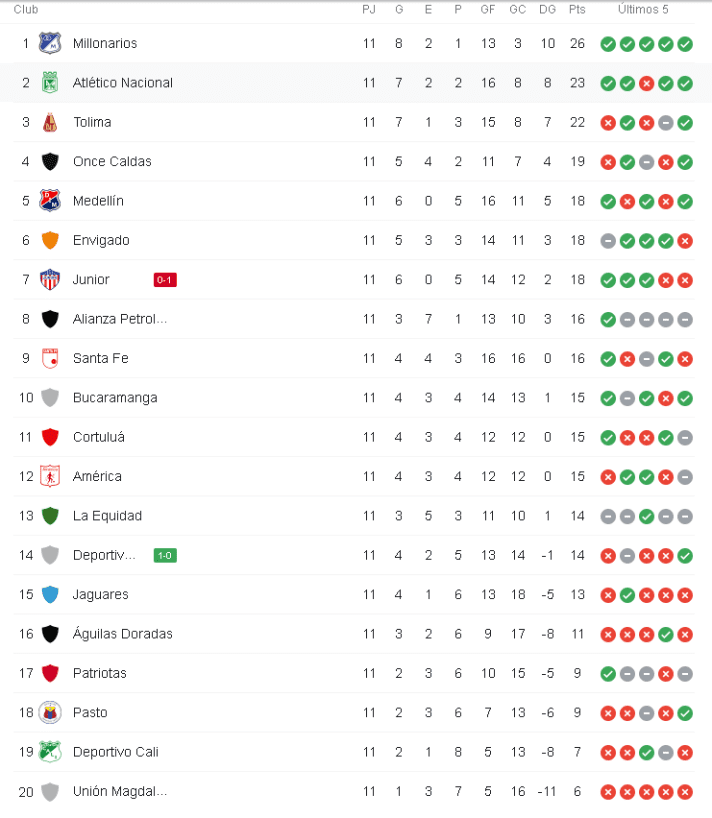Click the Pasto team badge
The image size is (712, 818).
pyautogui.click(x=50, y=713)
